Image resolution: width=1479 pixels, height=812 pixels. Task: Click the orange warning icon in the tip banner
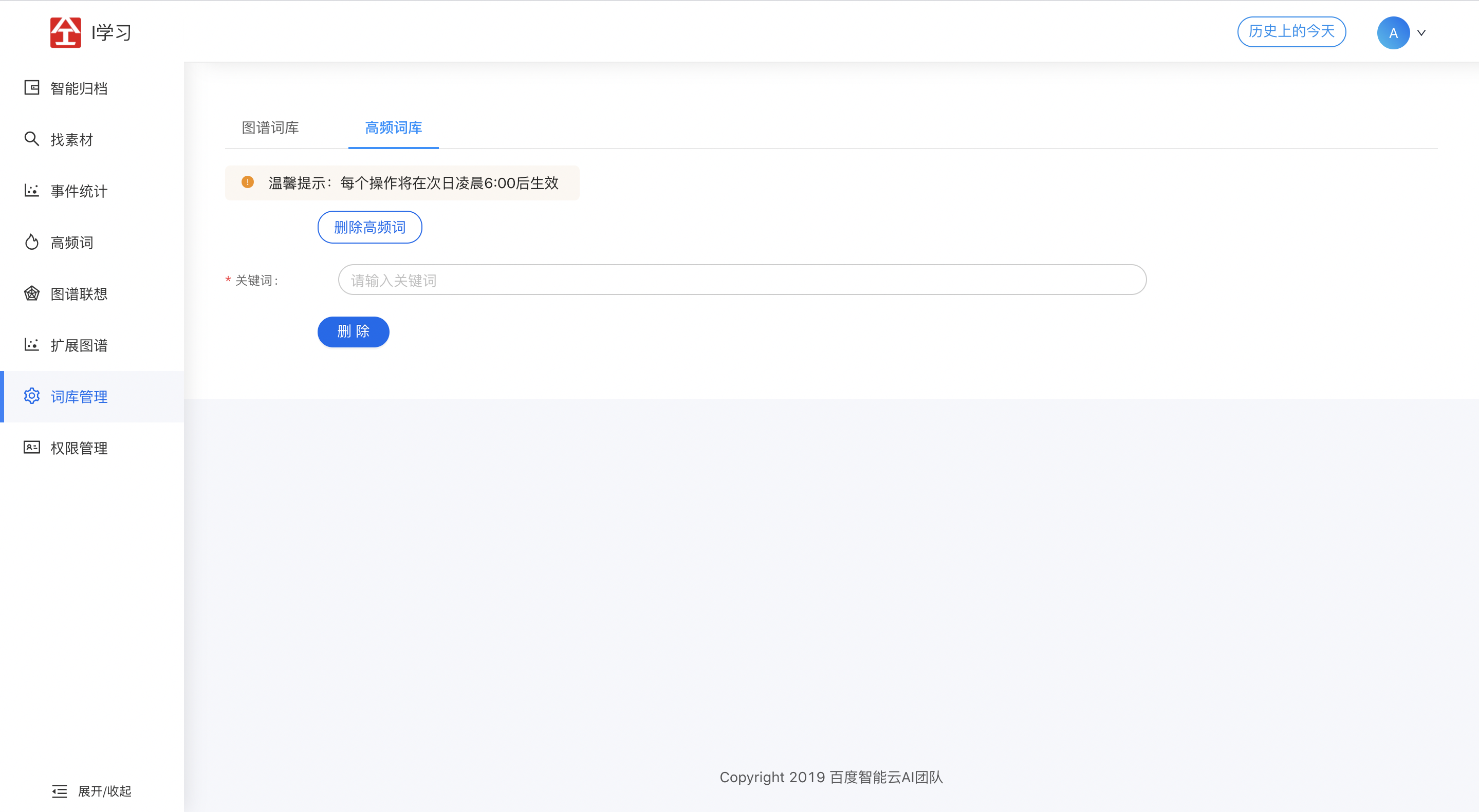(x=248, y=182)
